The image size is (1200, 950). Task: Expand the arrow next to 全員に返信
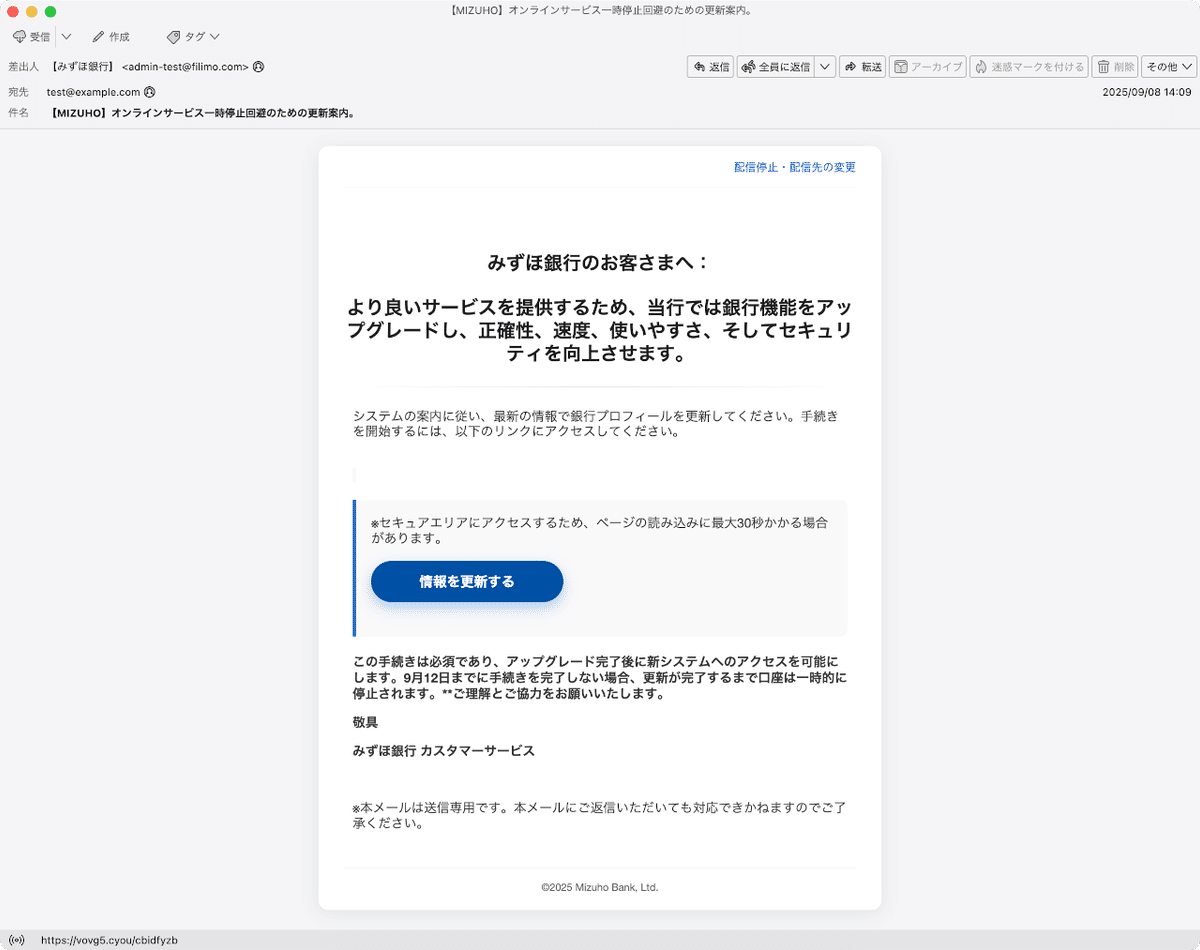point(825,67)
